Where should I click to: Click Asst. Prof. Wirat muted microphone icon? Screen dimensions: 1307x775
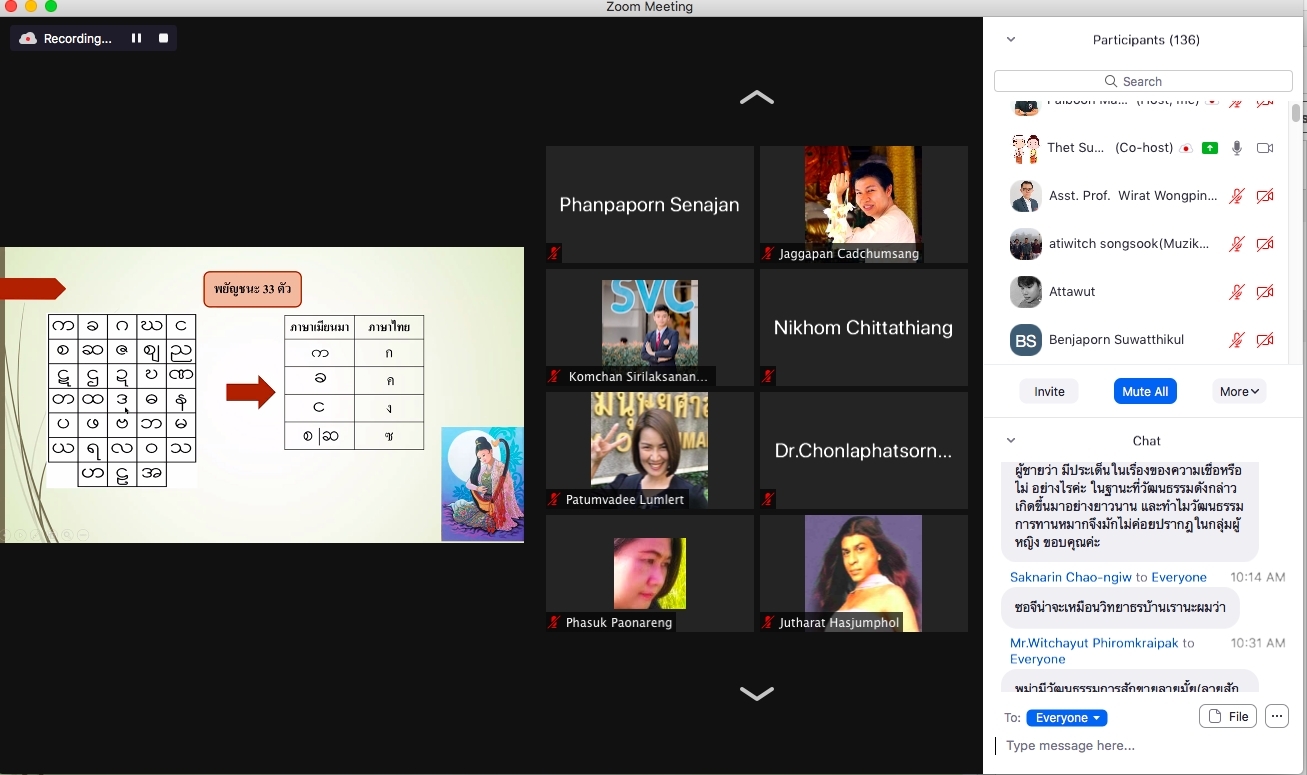1237,196
